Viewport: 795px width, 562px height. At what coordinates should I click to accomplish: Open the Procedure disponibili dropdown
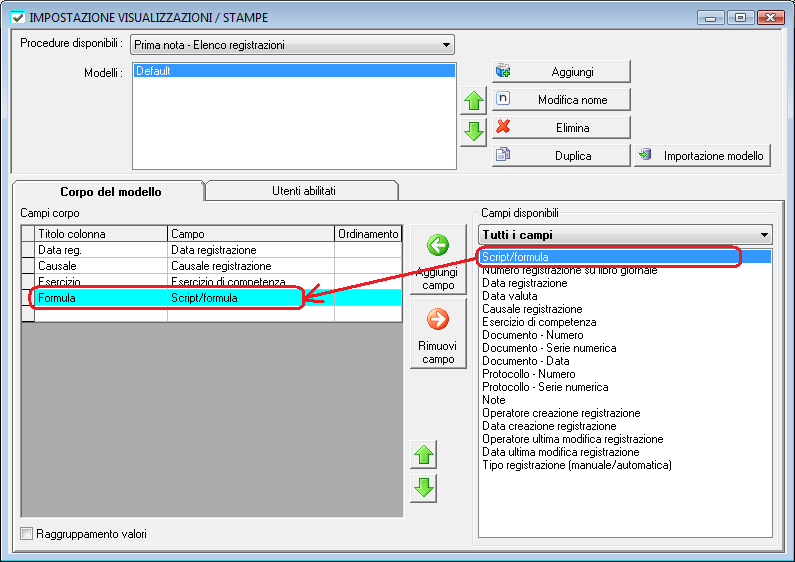[446, 45]
